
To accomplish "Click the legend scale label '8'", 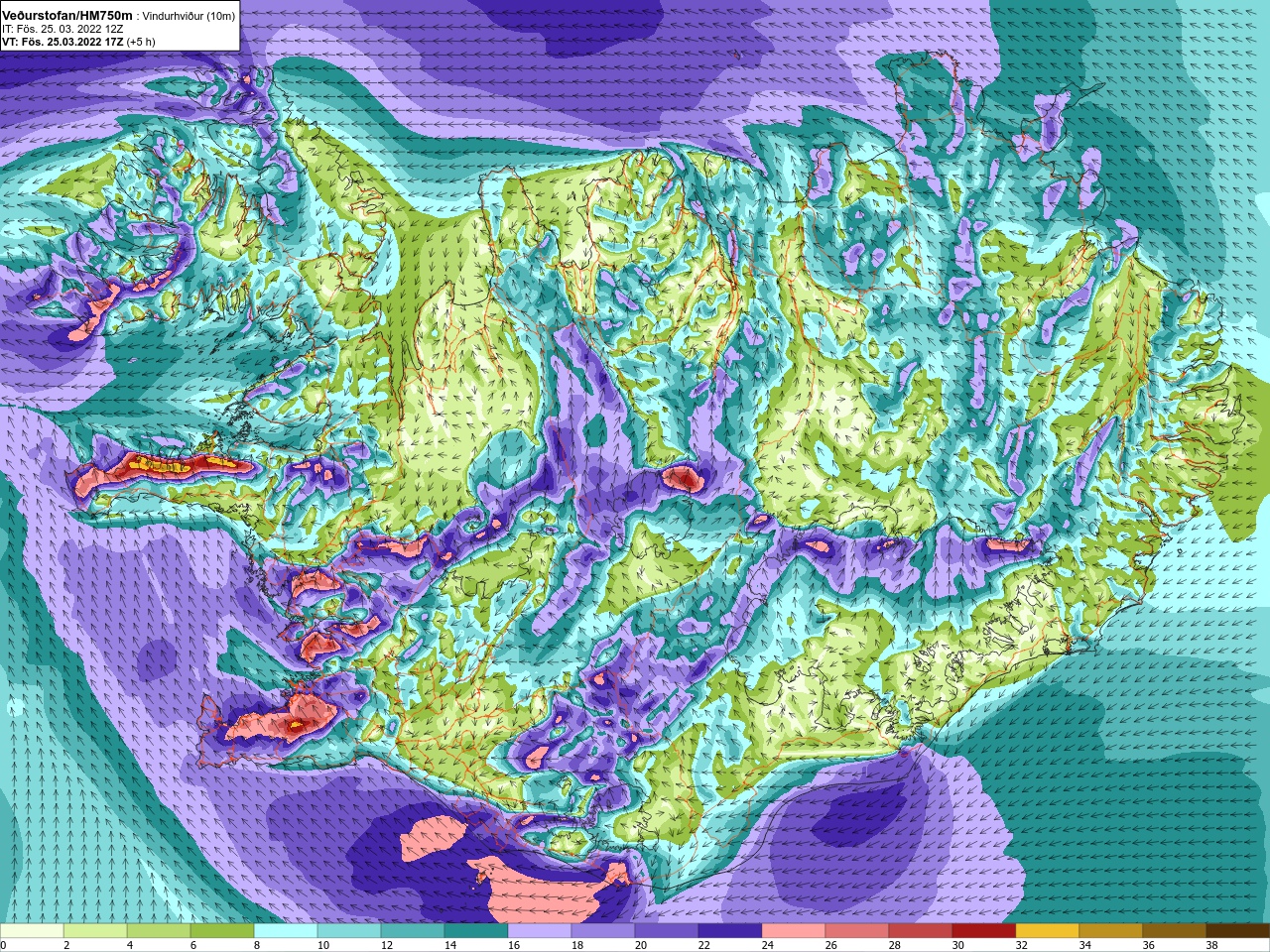I will point(256,945).
